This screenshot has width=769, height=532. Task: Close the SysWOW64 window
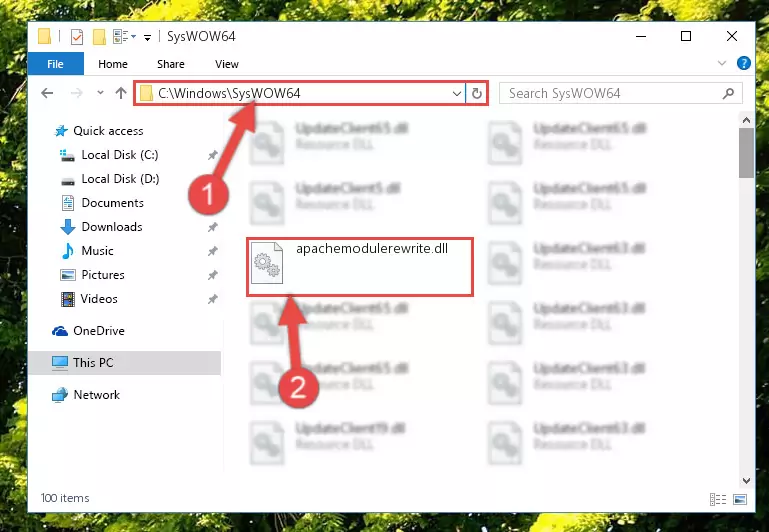click(x=732, y=37)
